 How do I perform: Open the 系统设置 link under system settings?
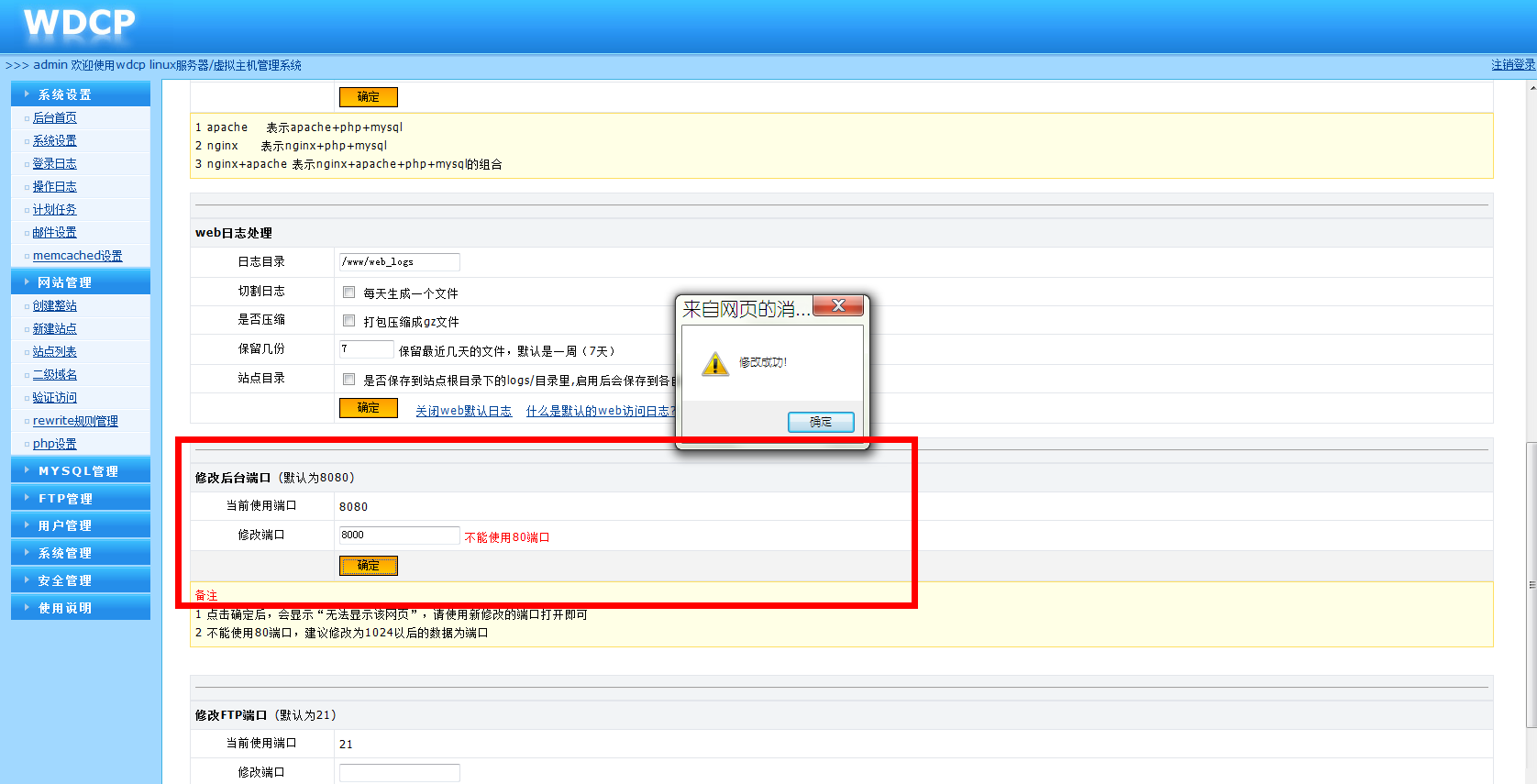(55, 140)
